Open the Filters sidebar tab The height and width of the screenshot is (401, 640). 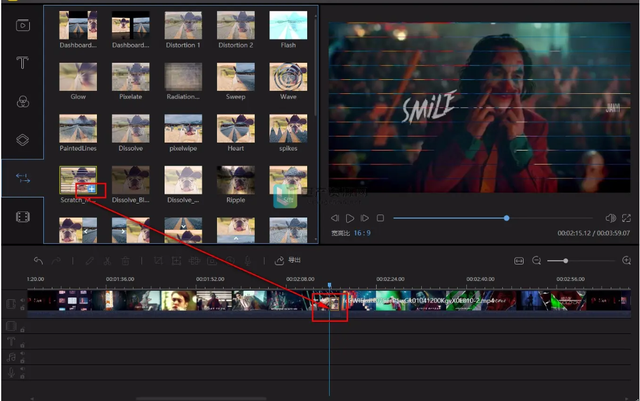coord(22,101)
